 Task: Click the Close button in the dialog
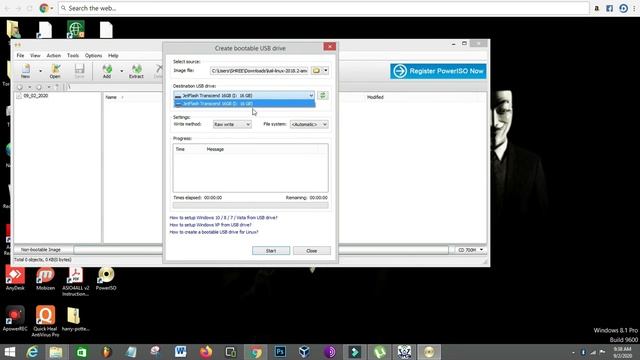312,251
